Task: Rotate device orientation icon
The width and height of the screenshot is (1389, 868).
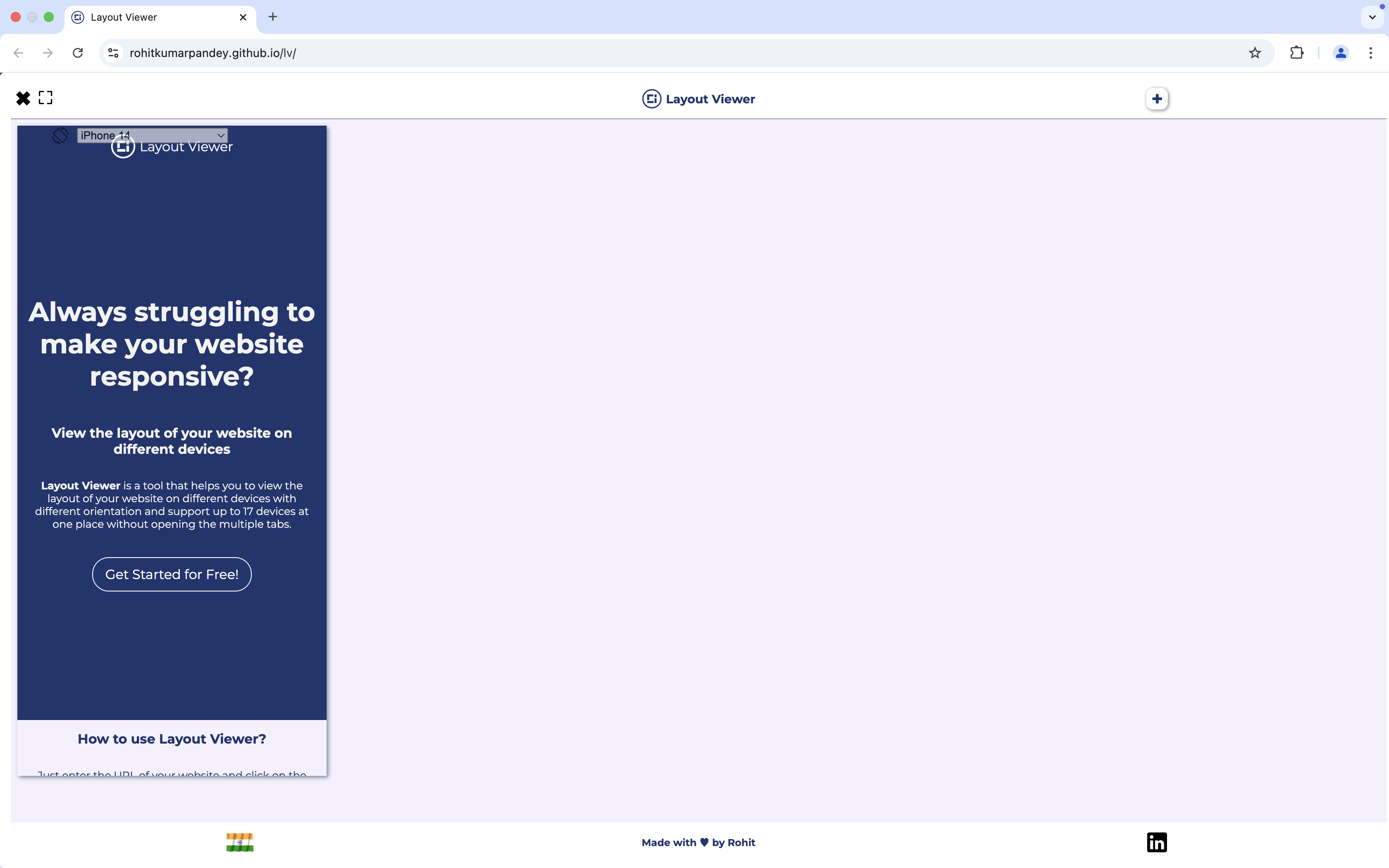Action: 60,136
